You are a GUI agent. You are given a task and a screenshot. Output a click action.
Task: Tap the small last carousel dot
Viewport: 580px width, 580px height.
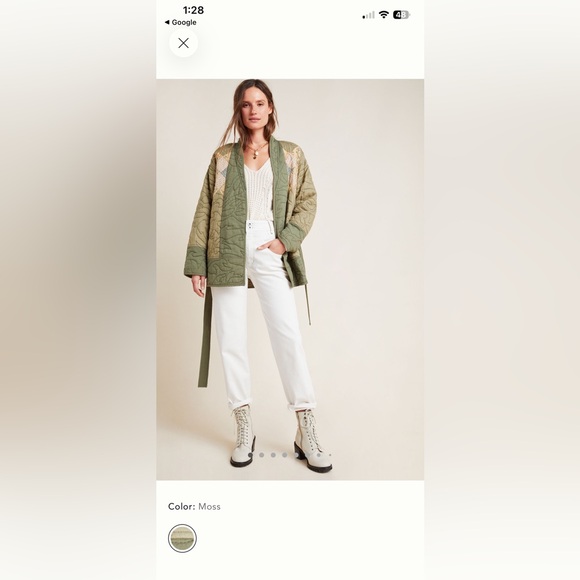(x=330, y=455)
